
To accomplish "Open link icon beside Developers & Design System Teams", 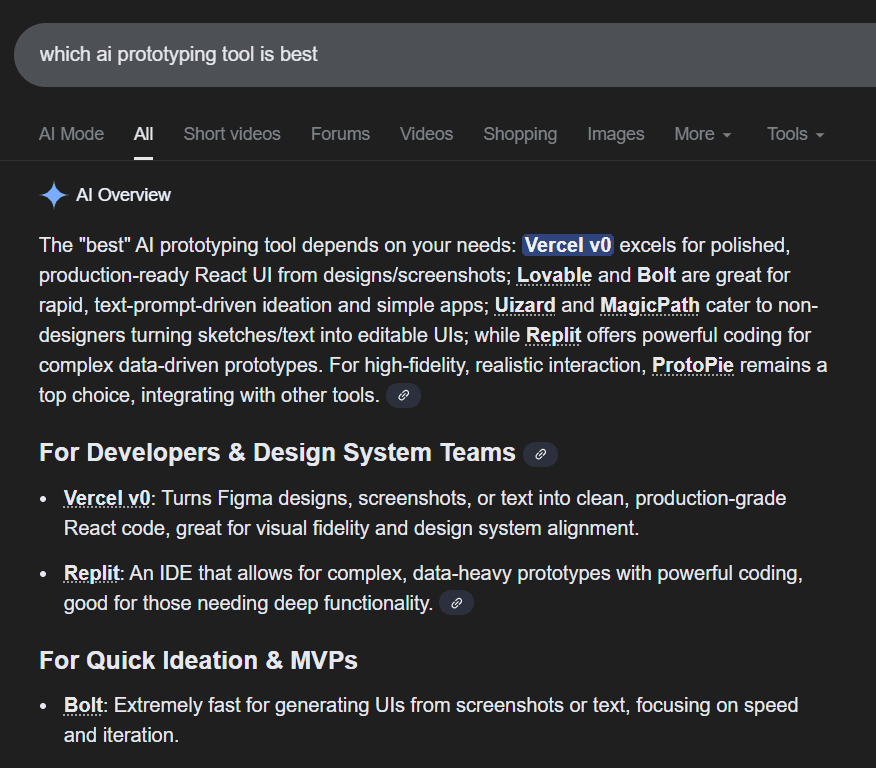I will [x=540, y=454].
